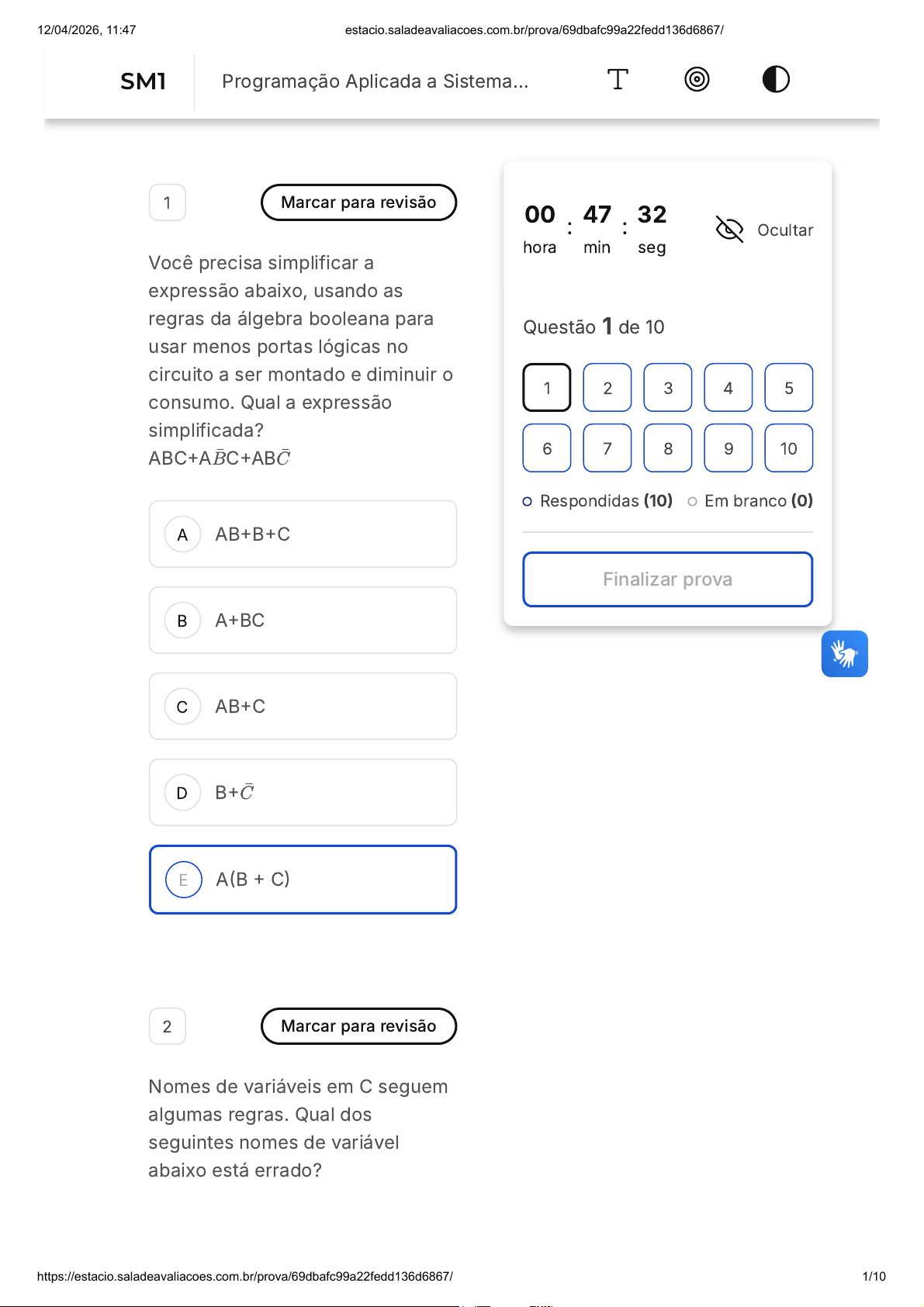Jump to question 2 in navigator
Viewport: 924px width, 1307px height.
tap(607, 388)
